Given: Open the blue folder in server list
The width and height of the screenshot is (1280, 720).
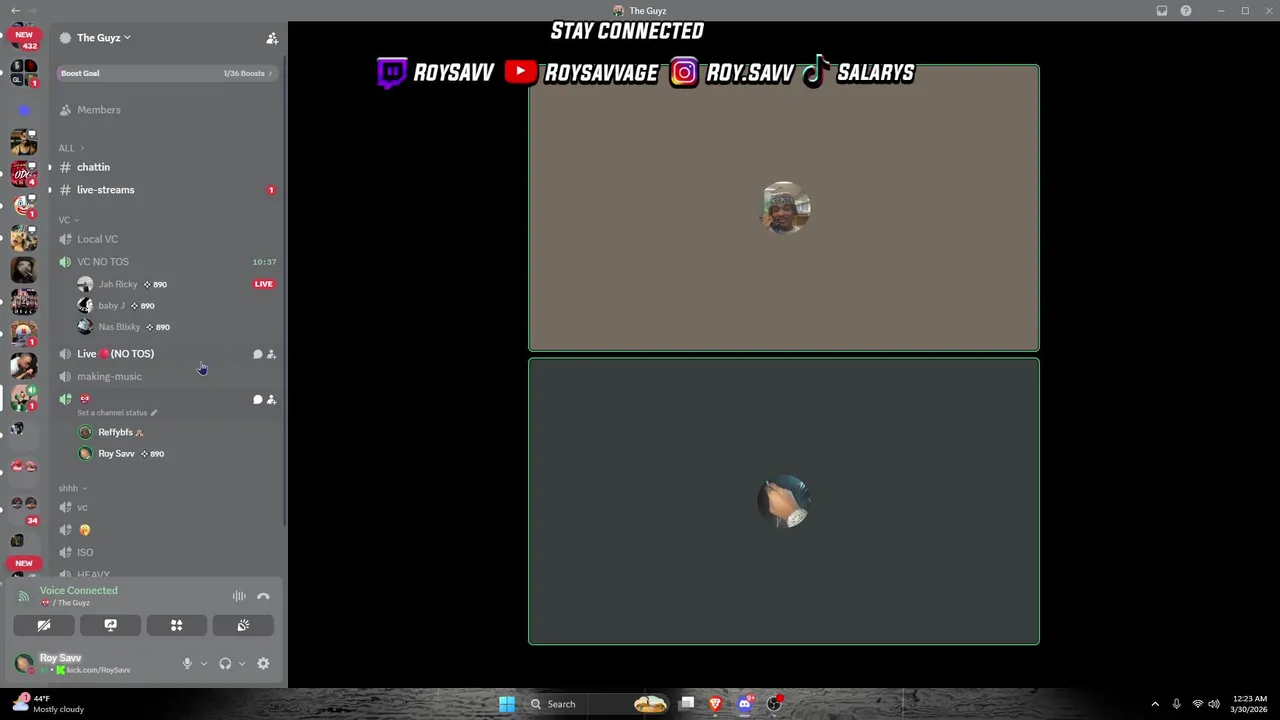Looking at the screenshot, I should 24,110.
